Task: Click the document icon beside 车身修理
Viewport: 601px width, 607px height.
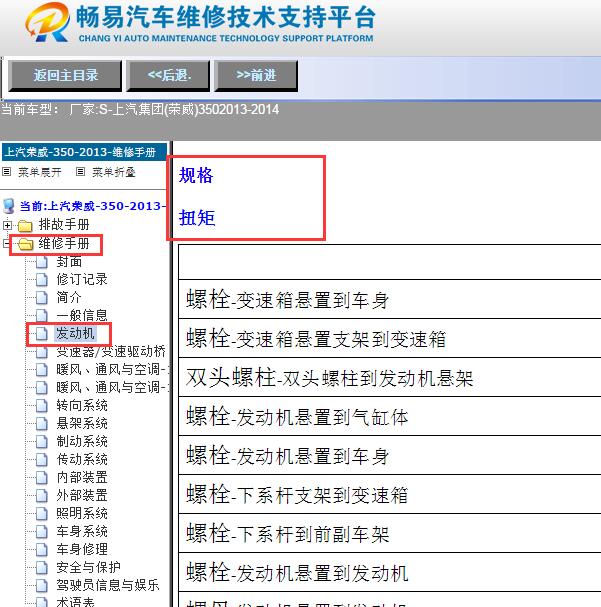Action: coord(41,549)
